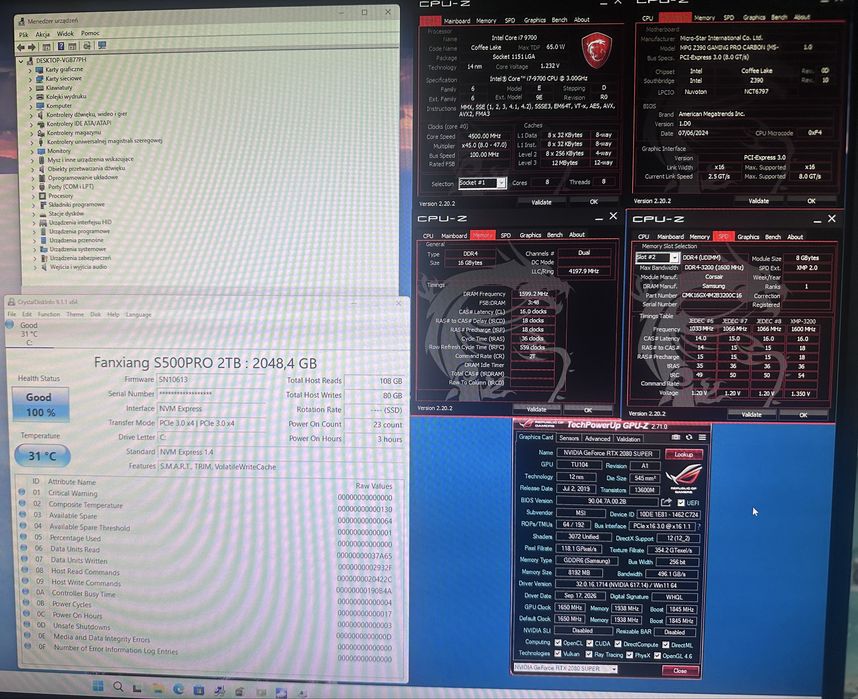Toggle the DirectCompute checkbox in GPU-Z

[x=618, y=644]
